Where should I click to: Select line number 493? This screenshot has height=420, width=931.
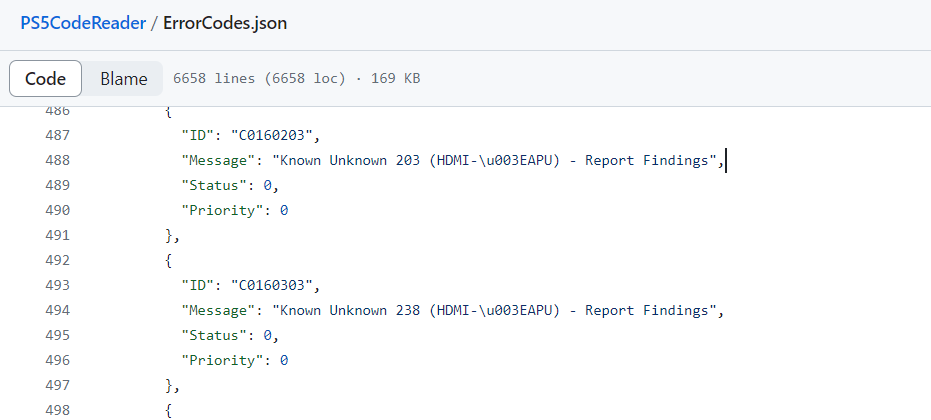[57, 285]
